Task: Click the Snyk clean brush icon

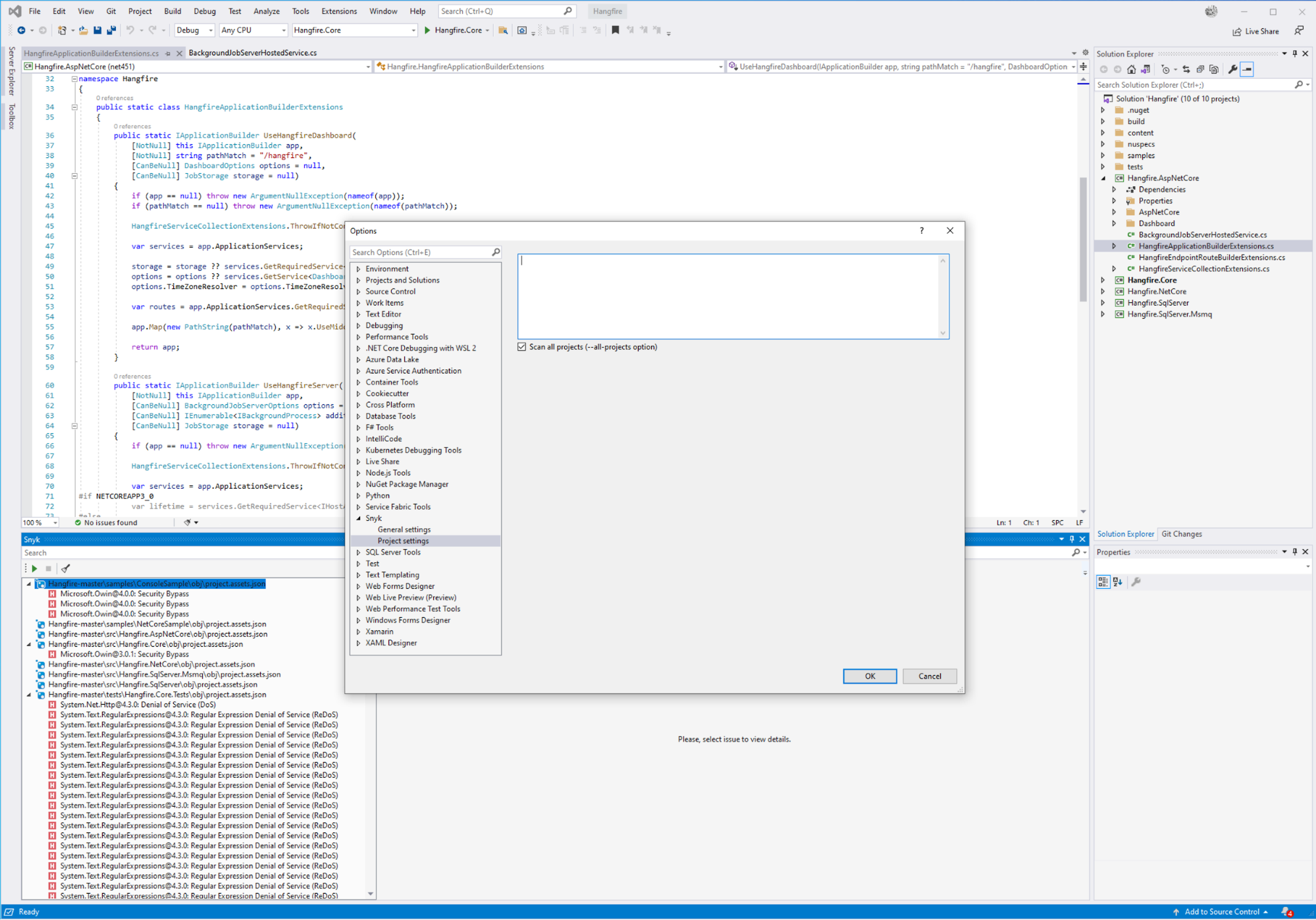Action: pos(65,568)
